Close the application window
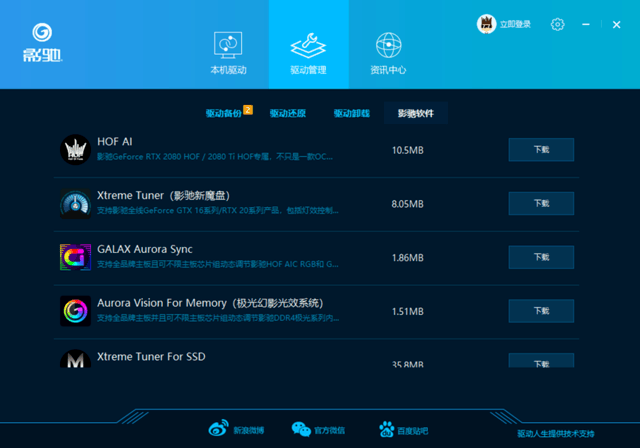Screen dimensions: 640x448 [616, 25]
